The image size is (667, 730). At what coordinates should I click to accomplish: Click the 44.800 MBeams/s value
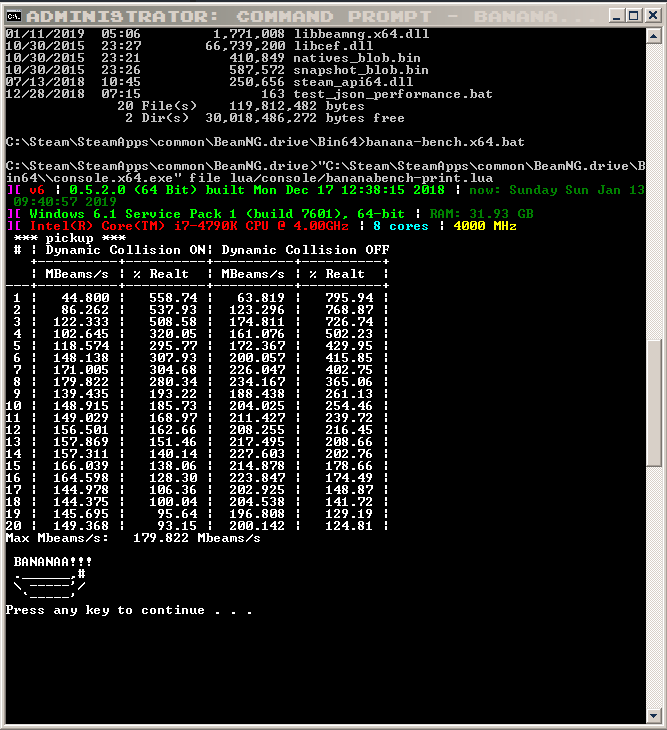(86, 298)
